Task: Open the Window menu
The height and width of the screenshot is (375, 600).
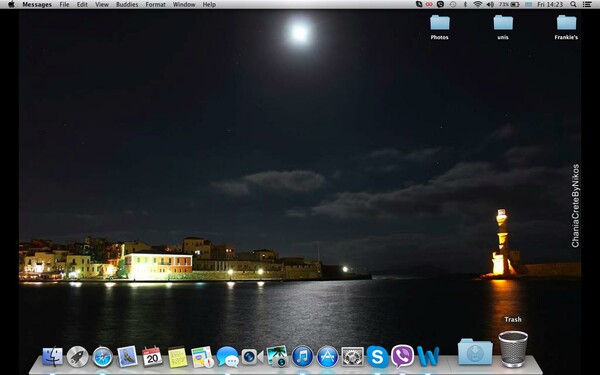Action: tap(184, 5)
